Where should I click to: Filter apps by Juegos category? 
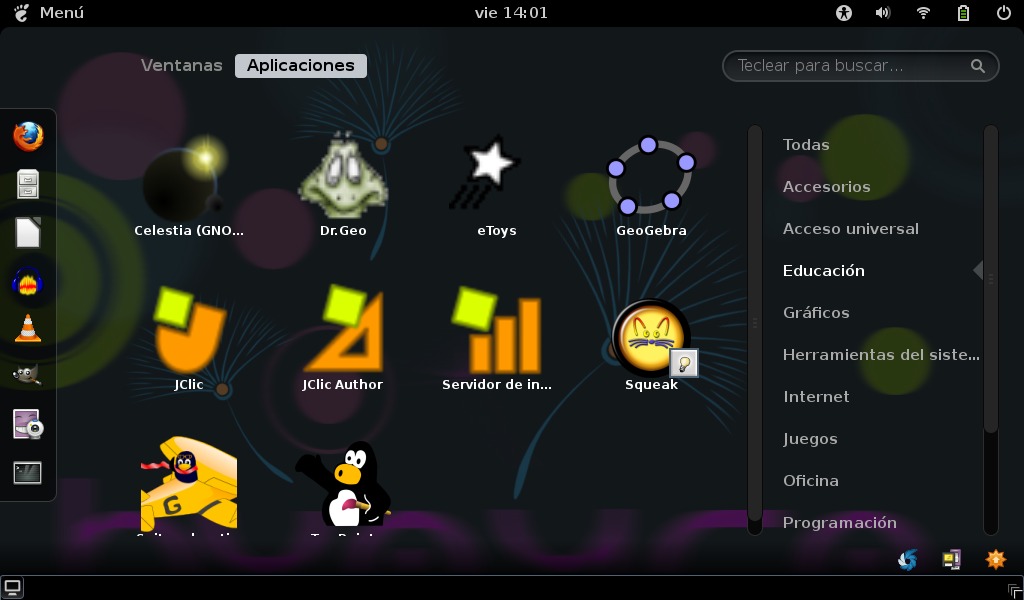coord(810,439)
